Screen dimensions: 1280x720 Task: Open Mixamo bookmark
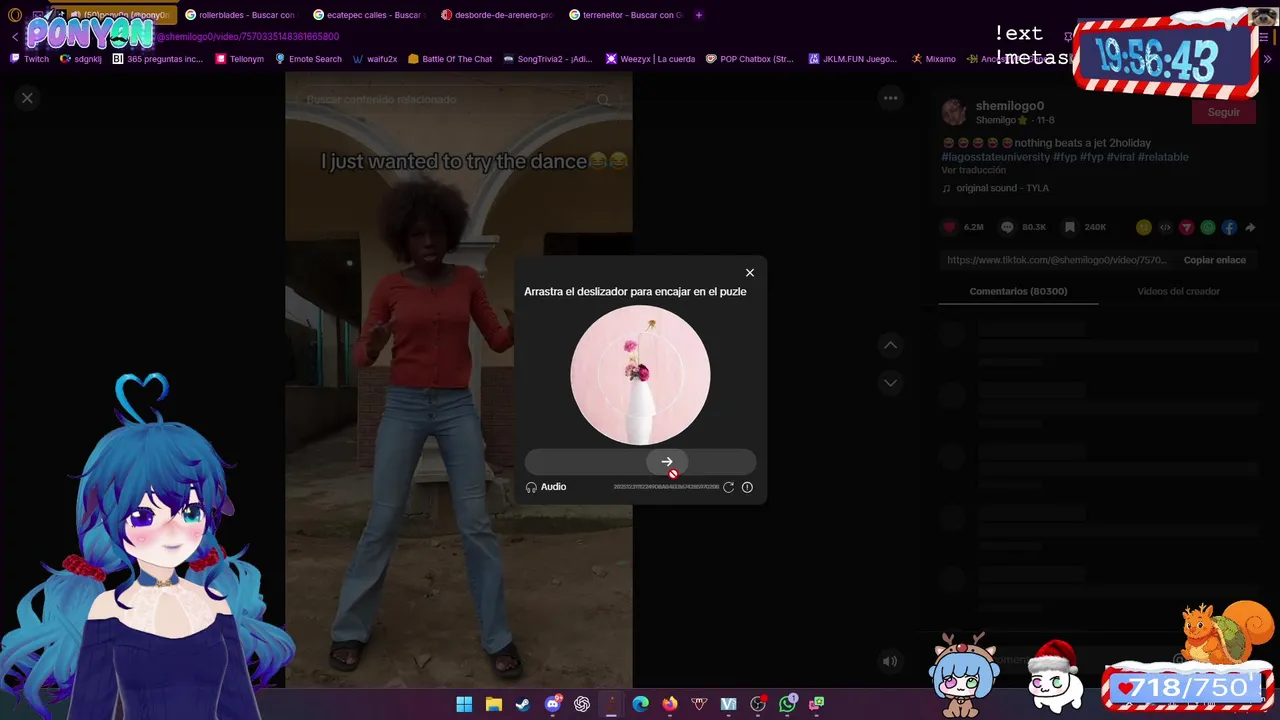[934, 59]
